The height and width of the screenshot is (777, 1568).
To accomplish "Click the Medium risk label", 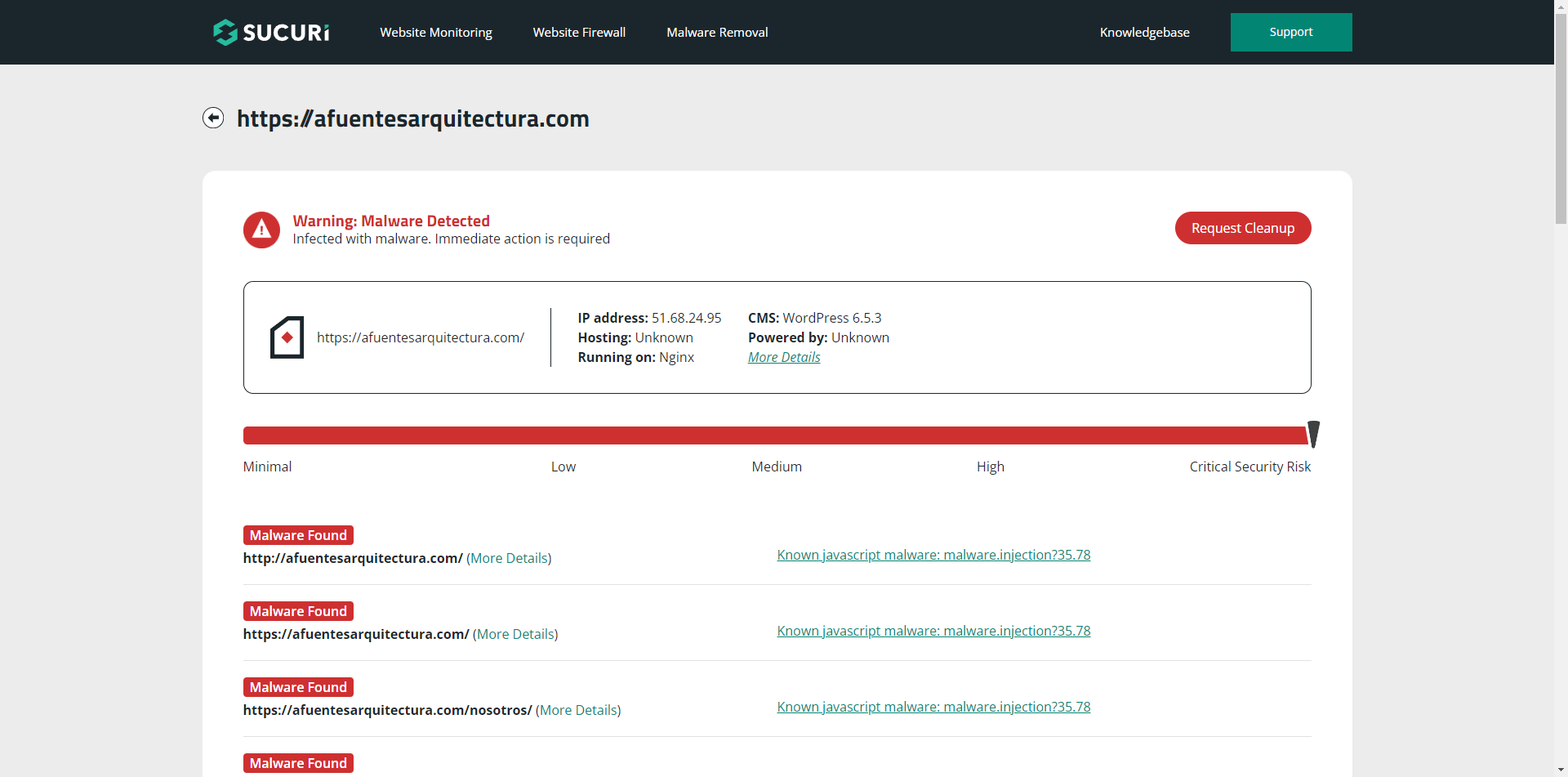I will coord(777,467).
